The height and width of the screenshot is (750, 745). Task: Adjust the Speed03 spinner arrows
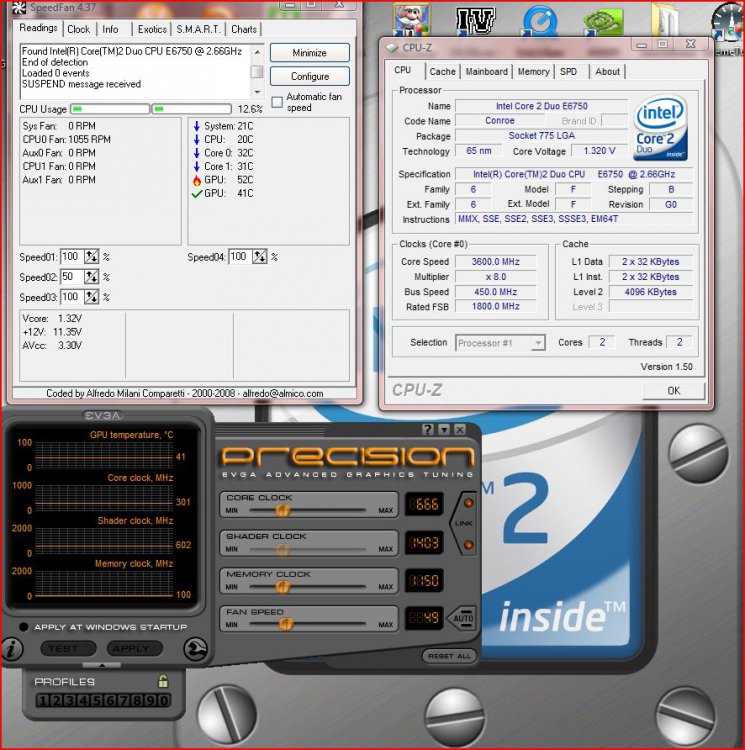click(91, 297)
